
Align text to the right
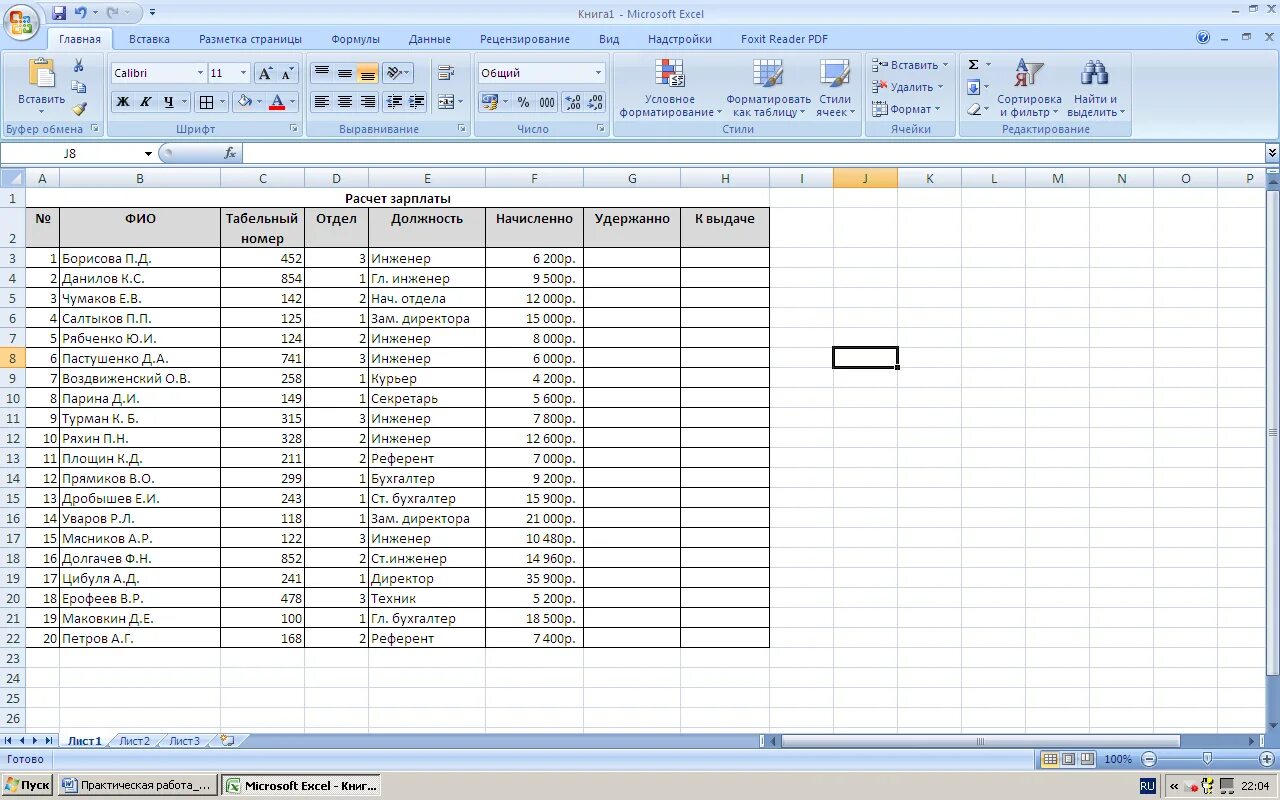click(368, 102)
